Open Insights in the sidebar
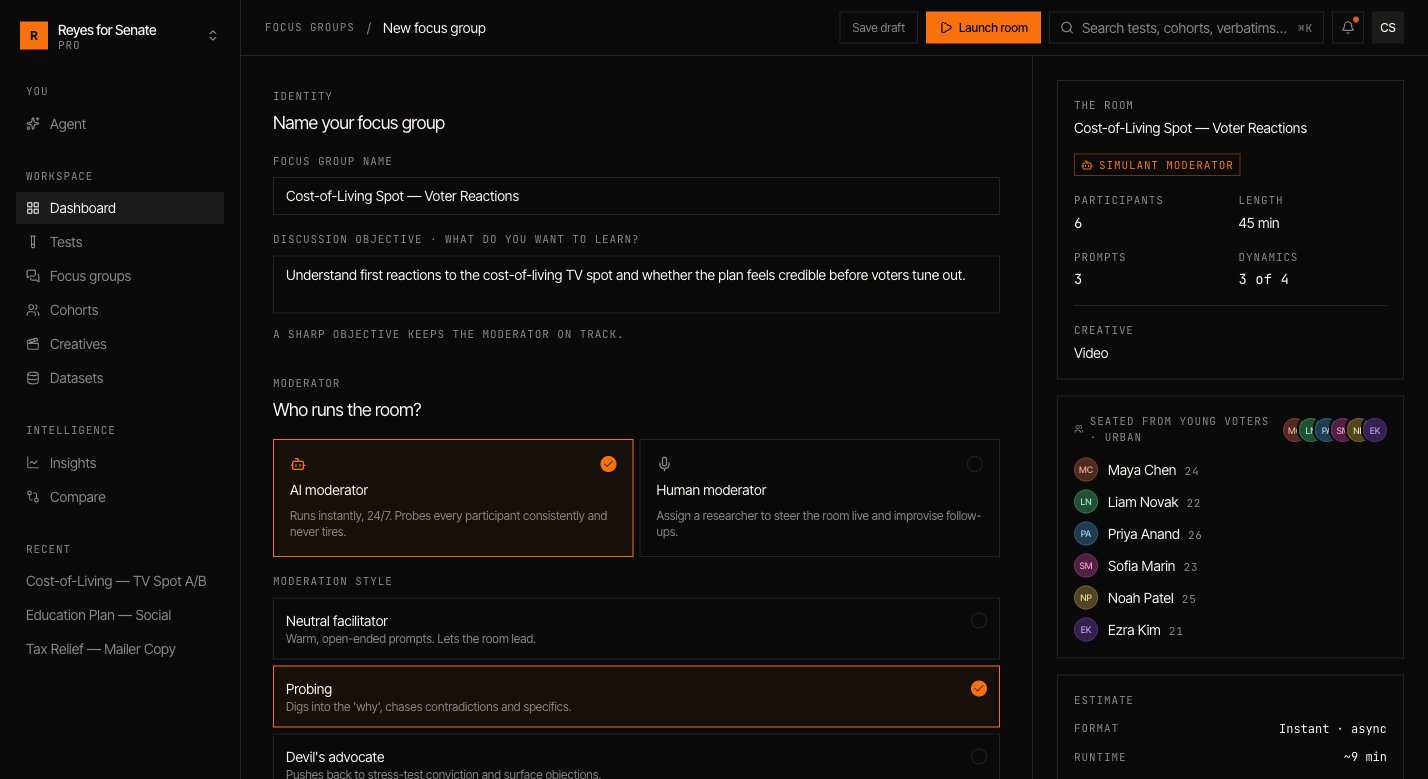1428x779 pixels. [x=120, y=463]
